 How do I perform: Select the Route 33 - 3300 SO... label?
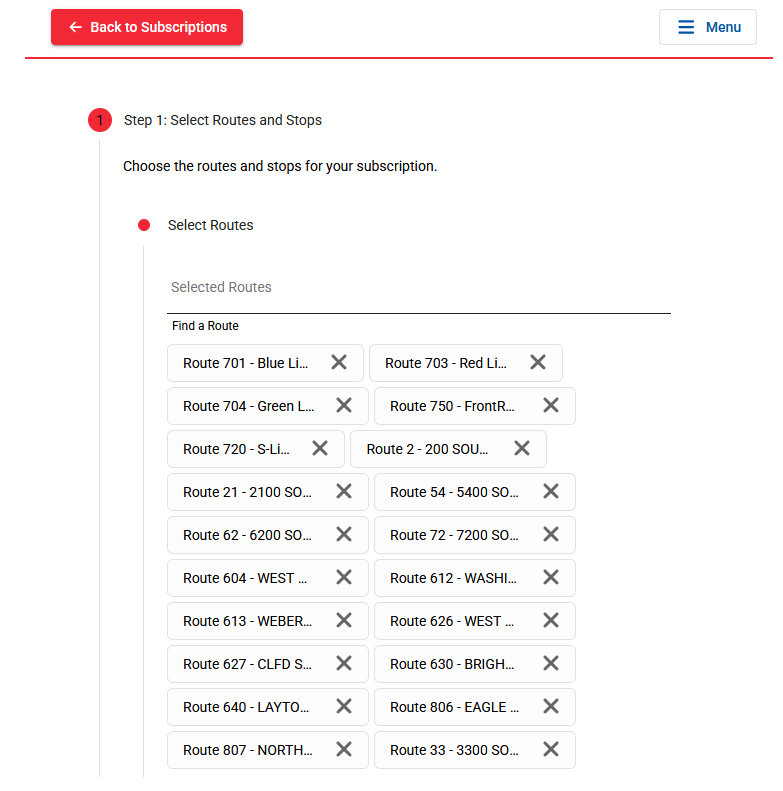click(455, 750)
